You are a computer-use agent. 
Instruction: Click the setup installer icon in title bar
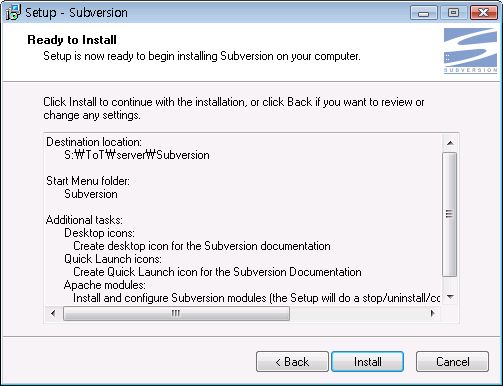point(13,13)
